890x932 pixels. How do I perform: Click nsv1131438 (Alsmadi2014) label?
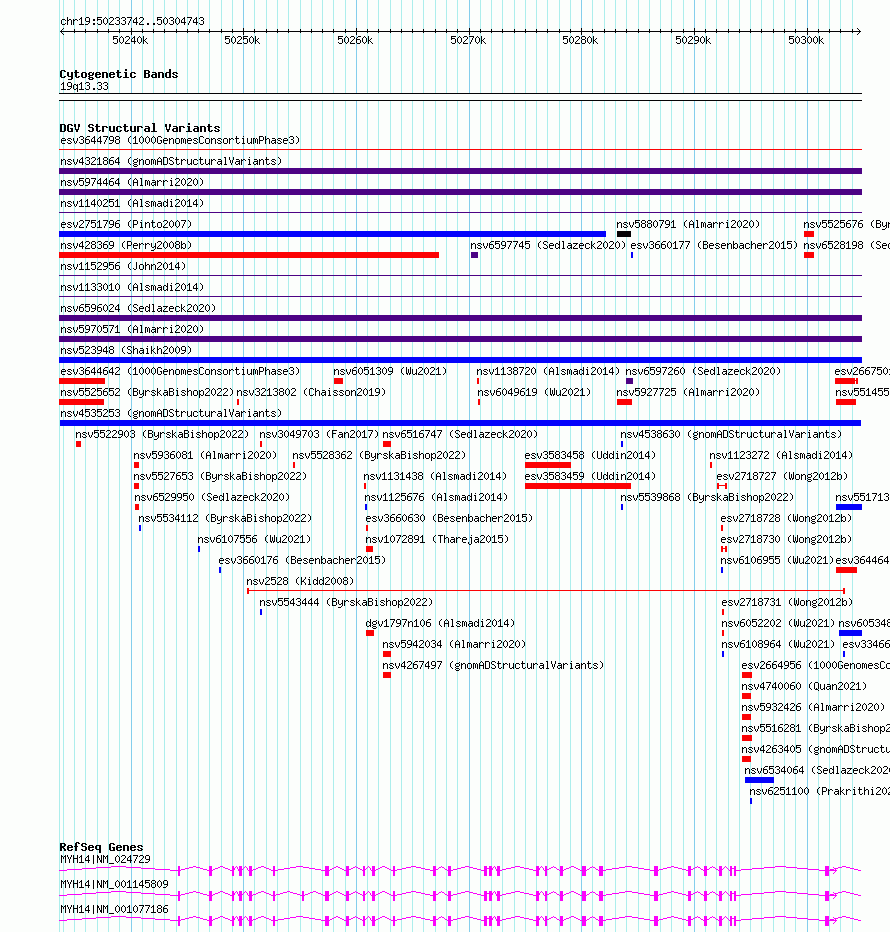tap(435, 476)
